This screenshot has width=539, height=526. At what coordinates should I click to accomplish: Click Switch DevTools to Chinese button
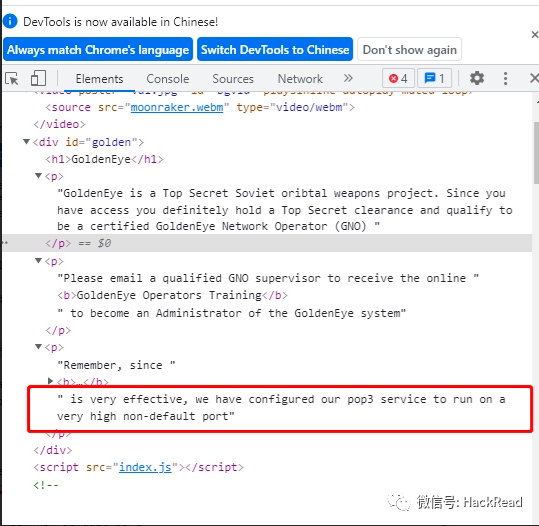click(275, 50)
